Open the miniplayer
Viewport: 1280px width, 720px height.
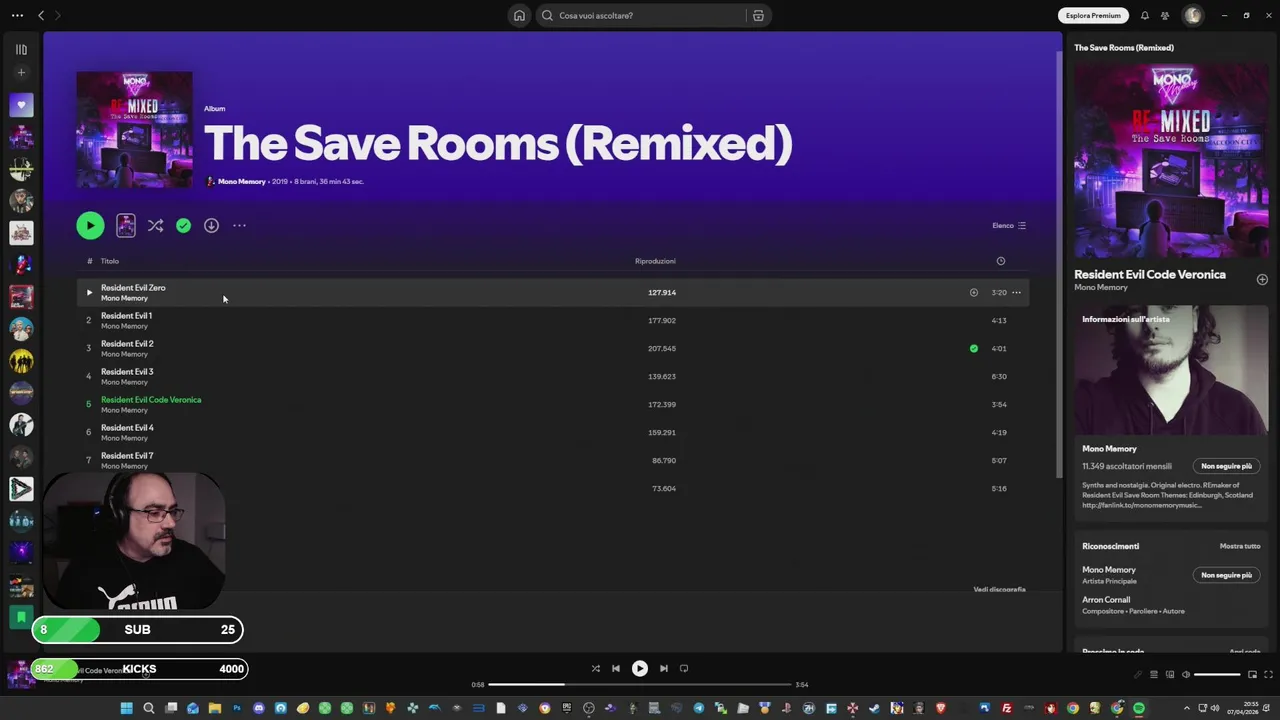(1252, 674)
